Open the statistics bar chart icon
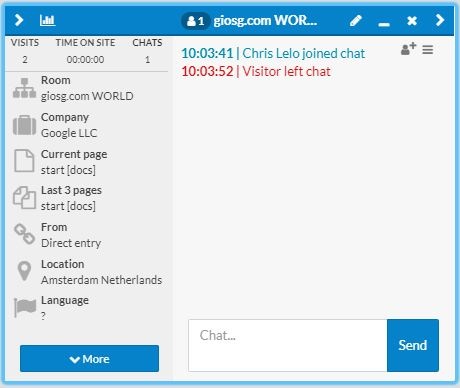This screenshot has width=460, height=388. tap(47, 20)
